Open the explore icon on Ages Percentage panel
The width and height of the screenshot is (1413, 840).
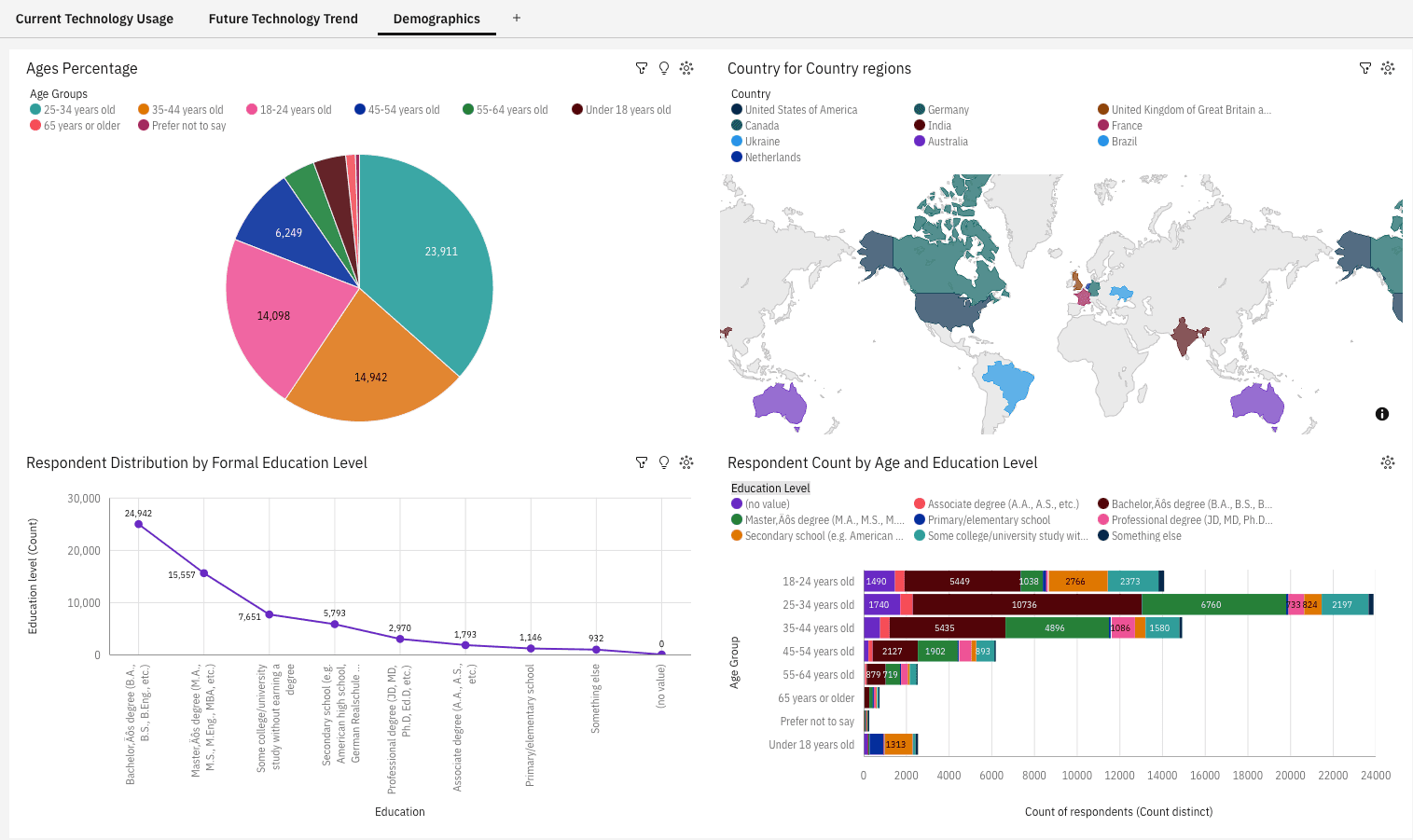tap(687, 68)
